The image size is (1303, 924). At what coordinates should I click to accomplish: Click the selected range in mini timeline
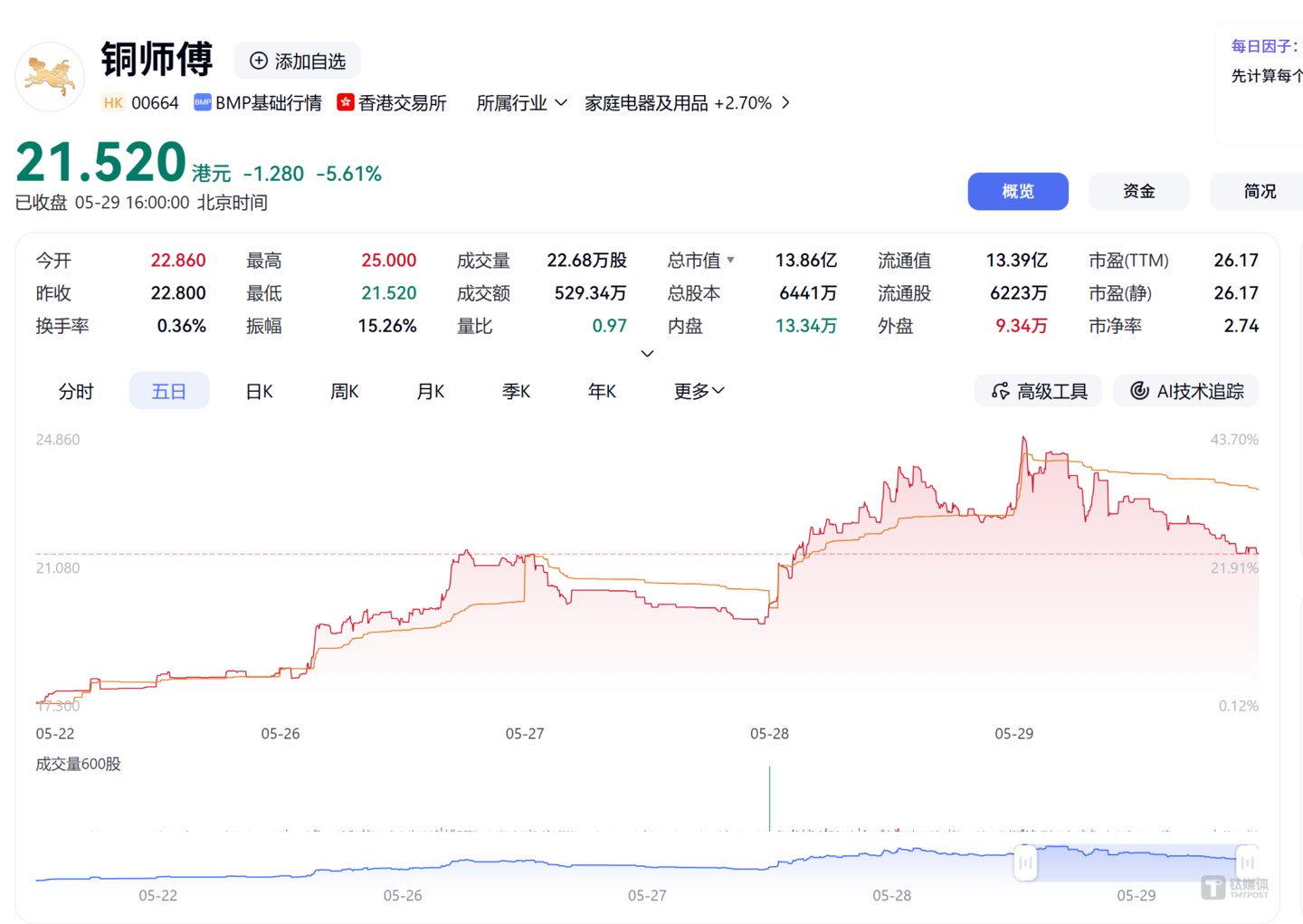point(1136,862)
